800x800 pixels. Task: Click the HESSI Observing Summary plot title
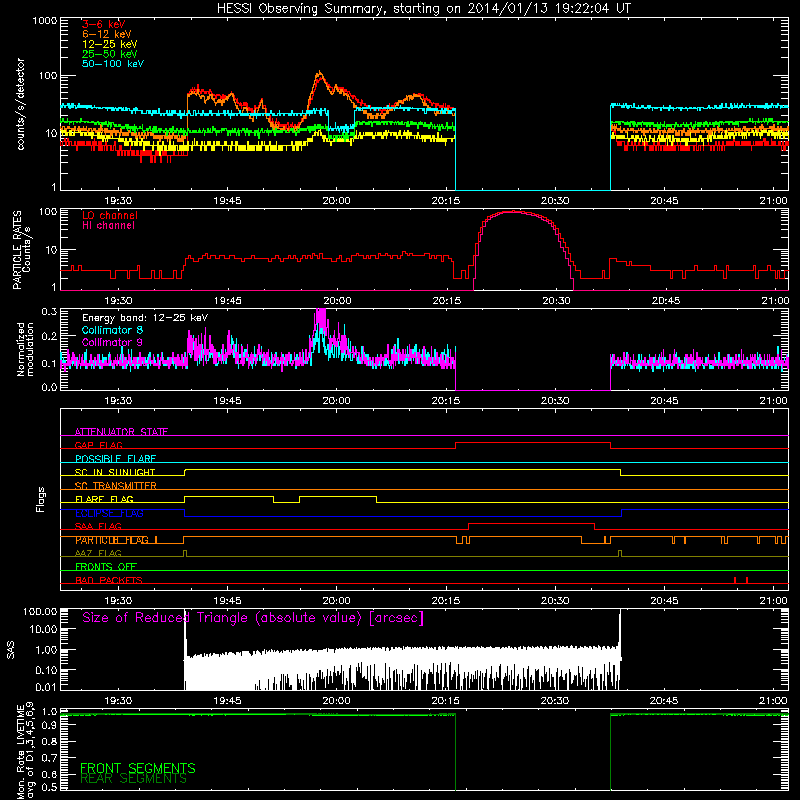tap(423, 9)
